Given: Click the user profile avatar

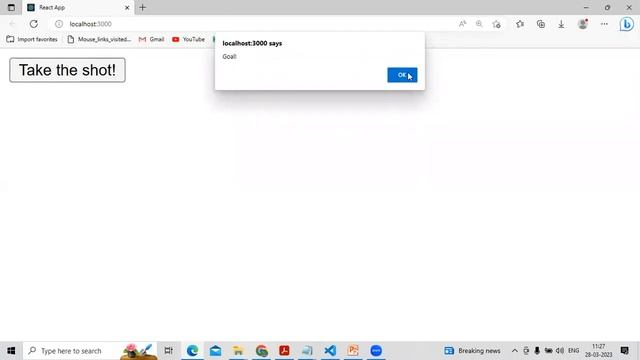Looking at the screenshot, I should 582,24.
